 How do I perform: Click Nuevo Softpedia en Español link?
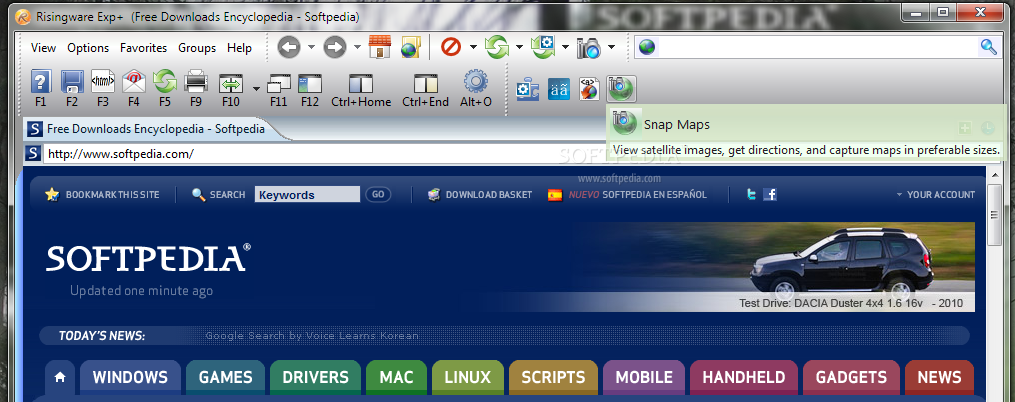click(x=627, y=194)
